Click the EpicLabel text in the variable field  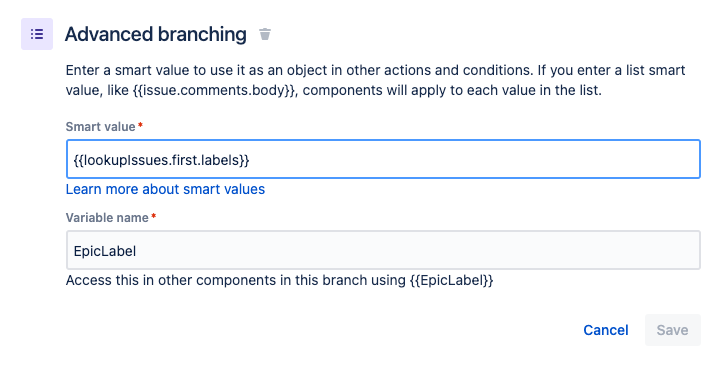[105, 251]
